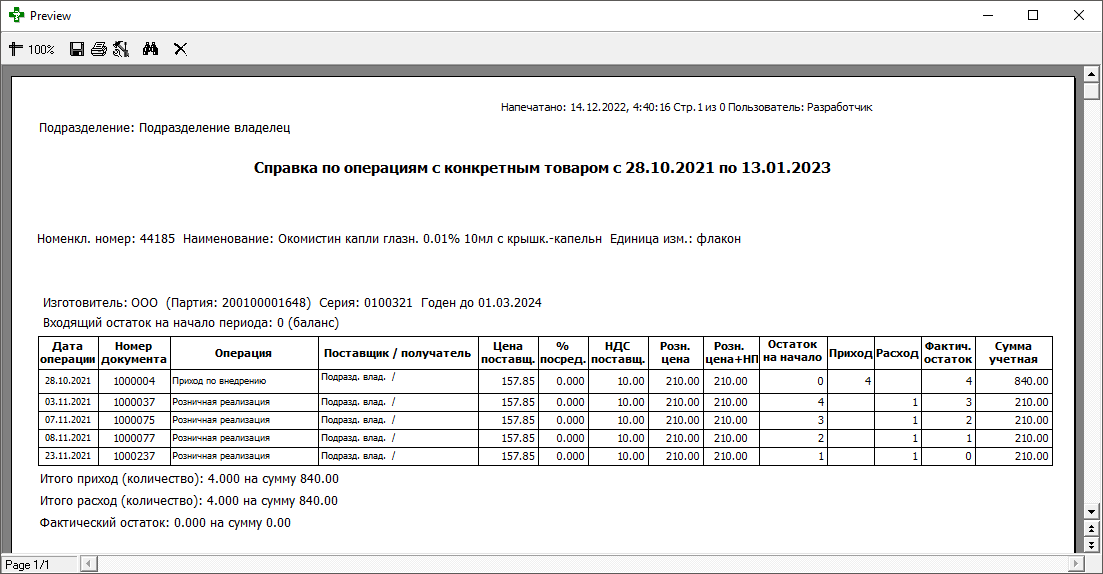Print the report with printer icon
Screen dimensions: 1103x574
click(x=99, y=49)
